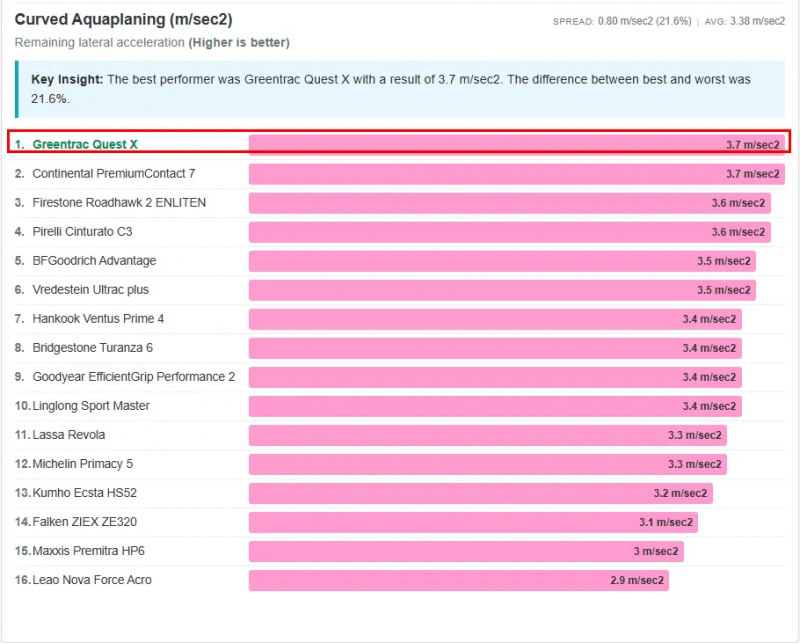Open BFGoodrich Advantage tyre link
Viewport: 800px width, 643px height.
(x=94, y=261)
